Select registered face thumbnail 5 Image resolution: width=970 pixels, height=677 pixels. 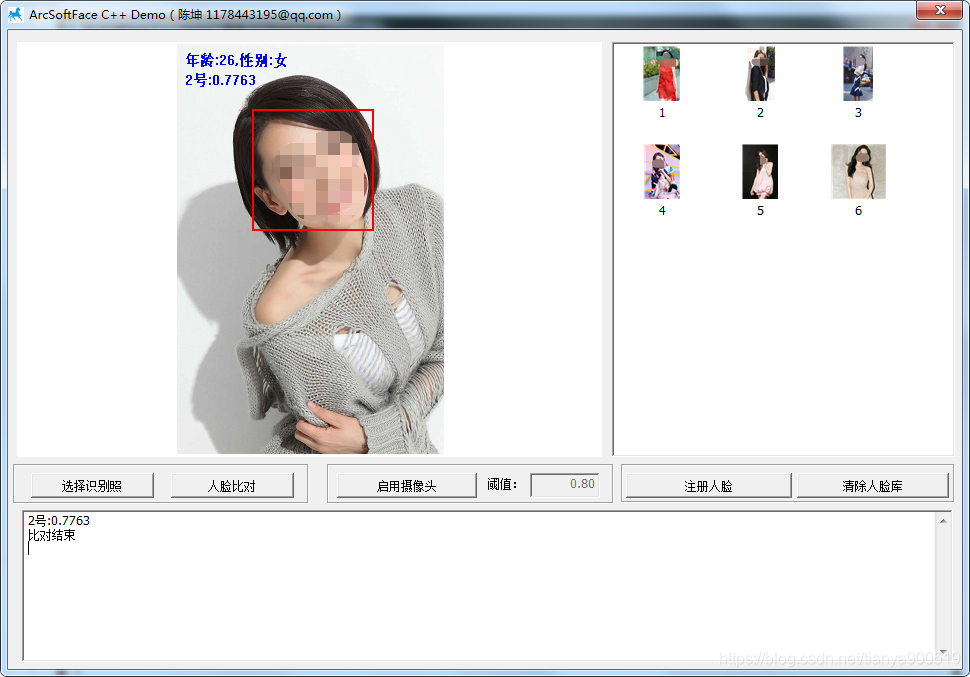pos(760,171)
